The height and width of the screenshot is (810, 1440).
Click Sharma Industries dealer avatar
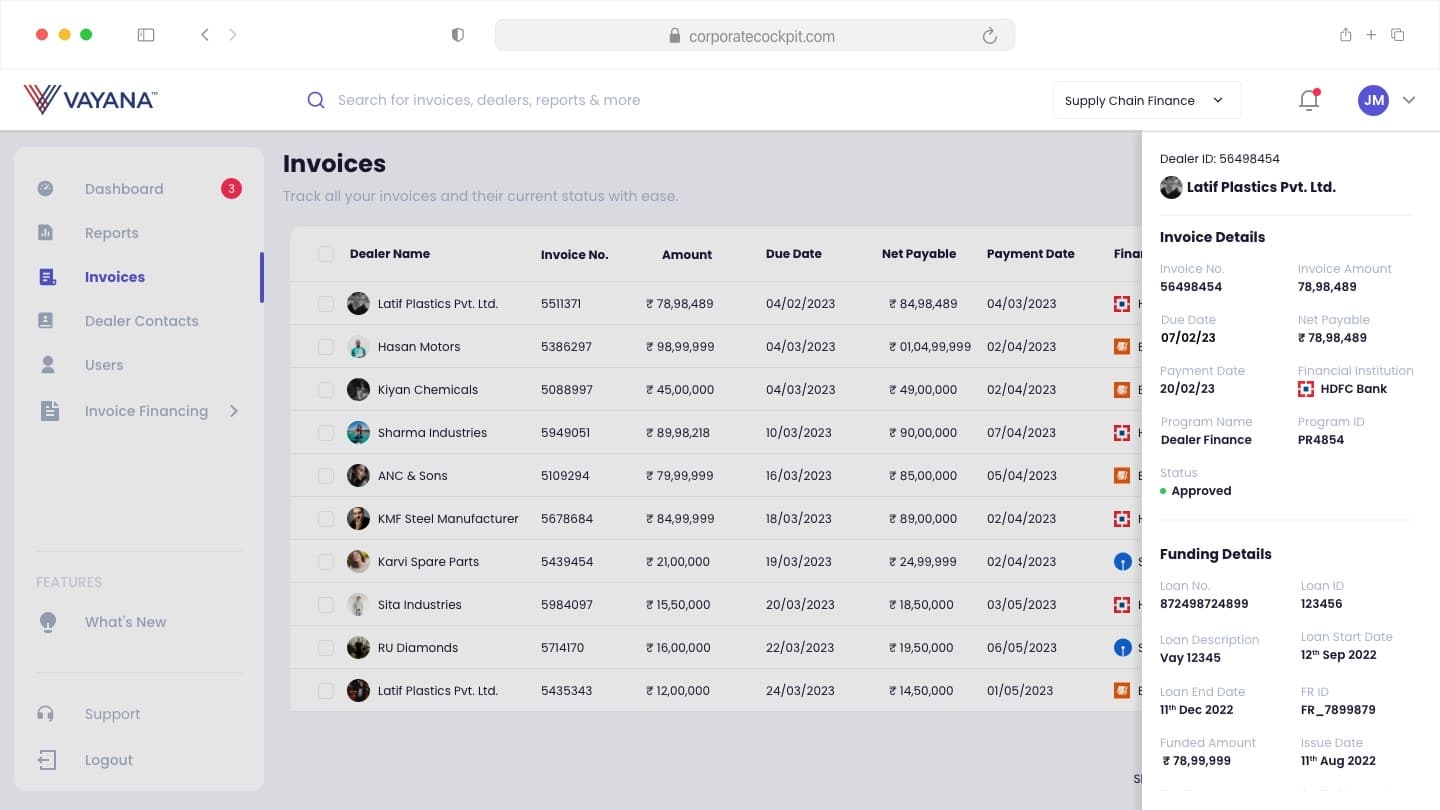click(358, 433)
